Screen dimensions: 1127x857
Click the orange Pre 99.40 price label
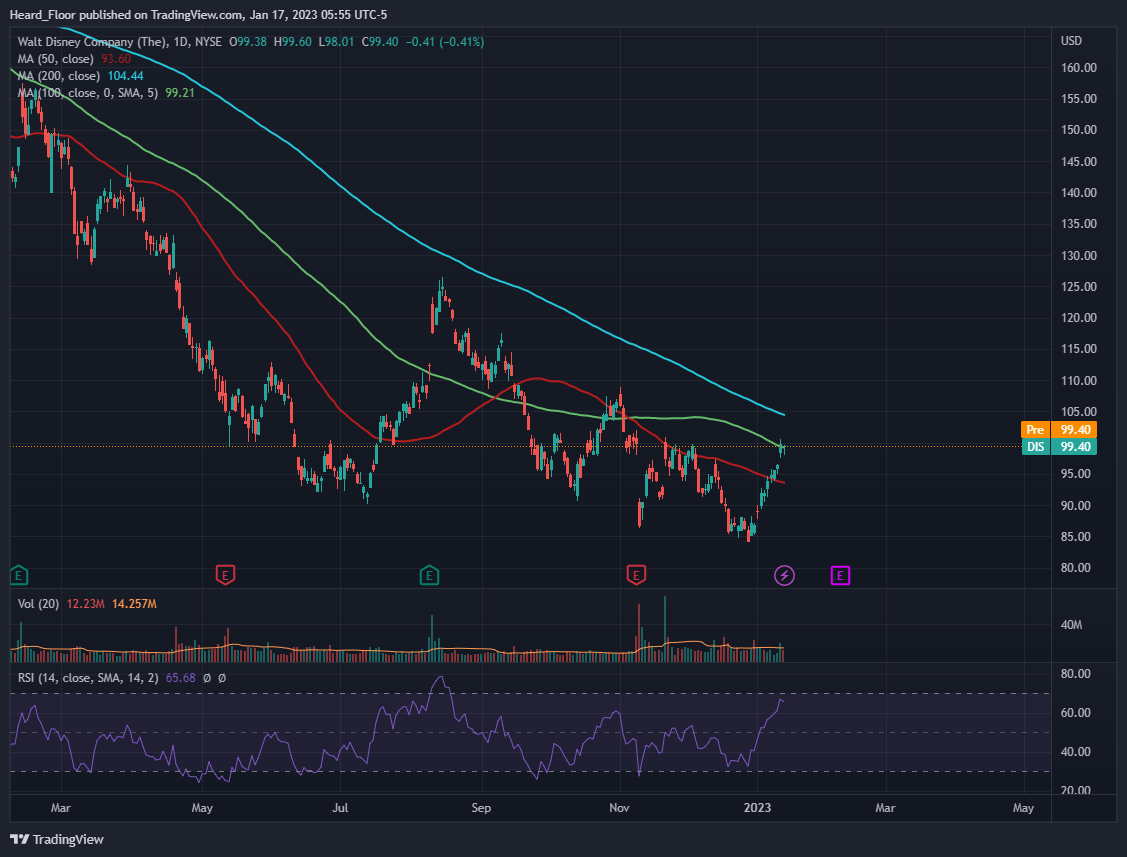click(1058, 430)
